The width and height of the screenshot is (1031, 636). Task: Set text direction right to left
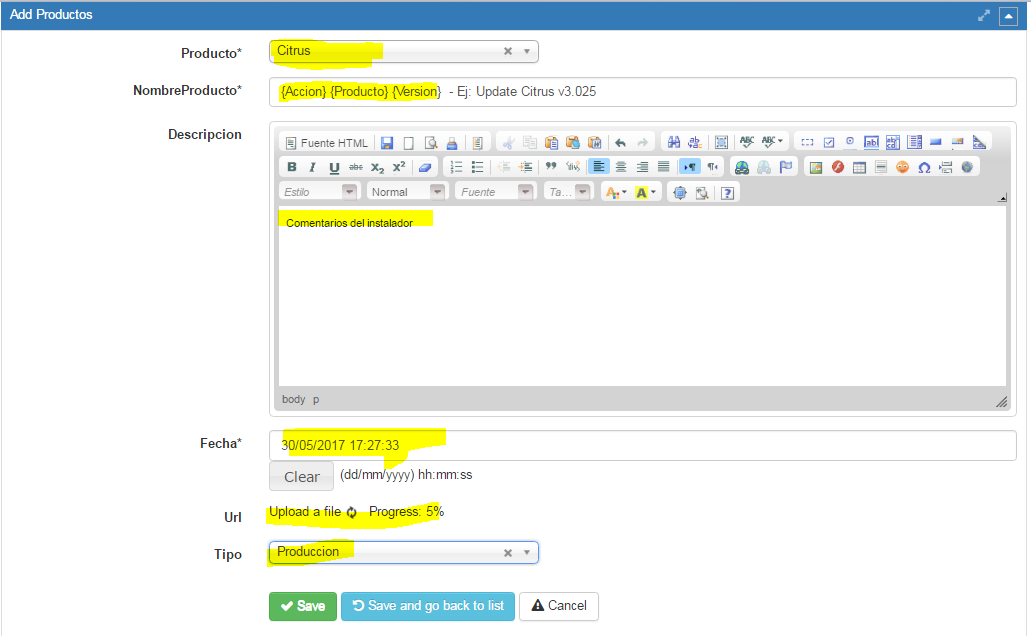[712, 167]
